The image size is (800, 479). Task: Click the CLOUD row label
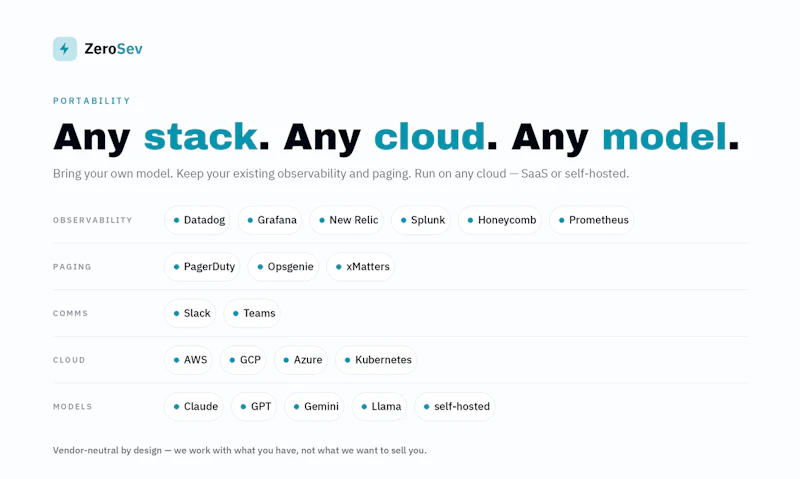point(69,360)
